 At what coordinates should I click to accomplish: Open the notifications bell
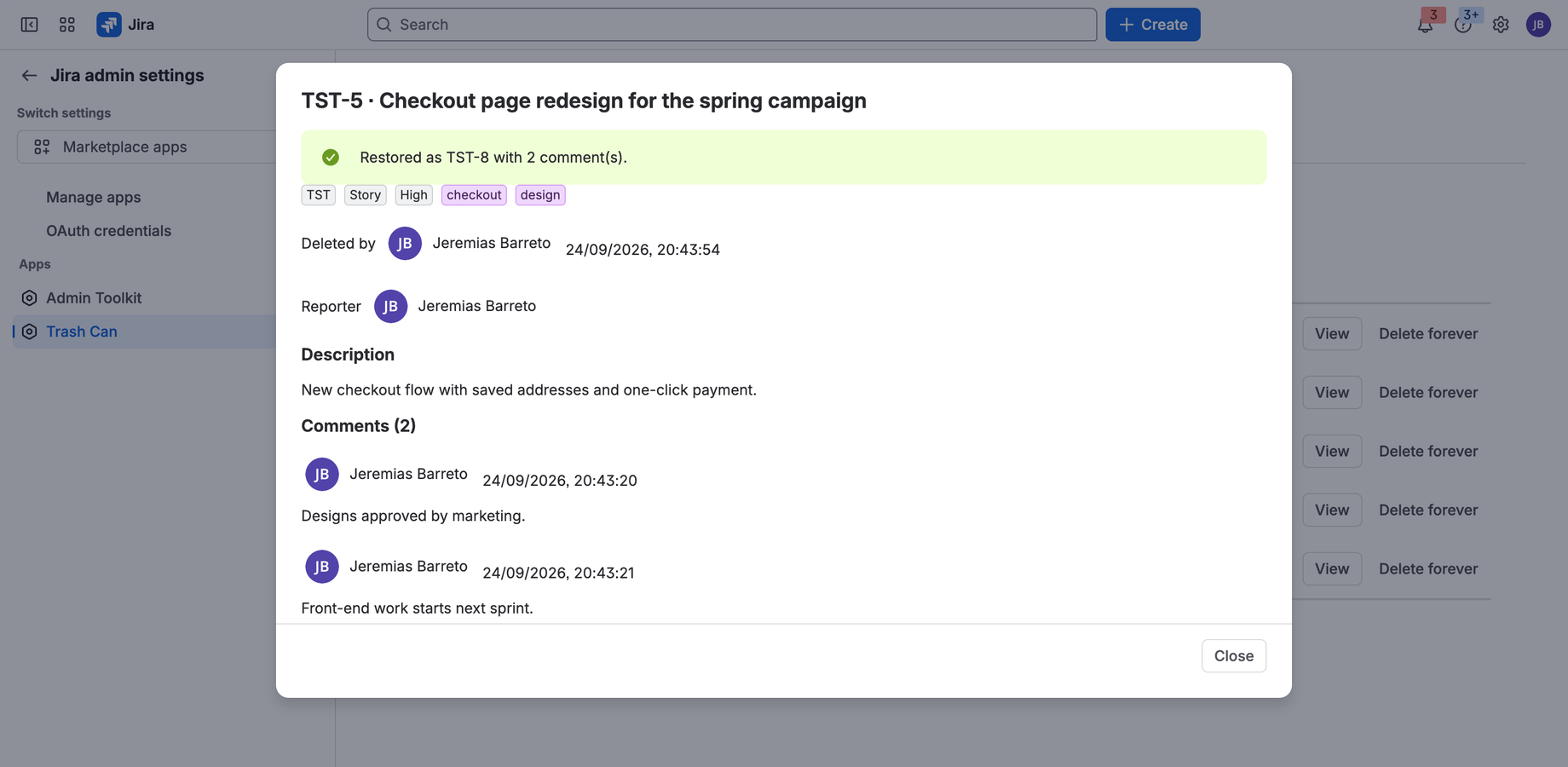[x=1425, y=25]
